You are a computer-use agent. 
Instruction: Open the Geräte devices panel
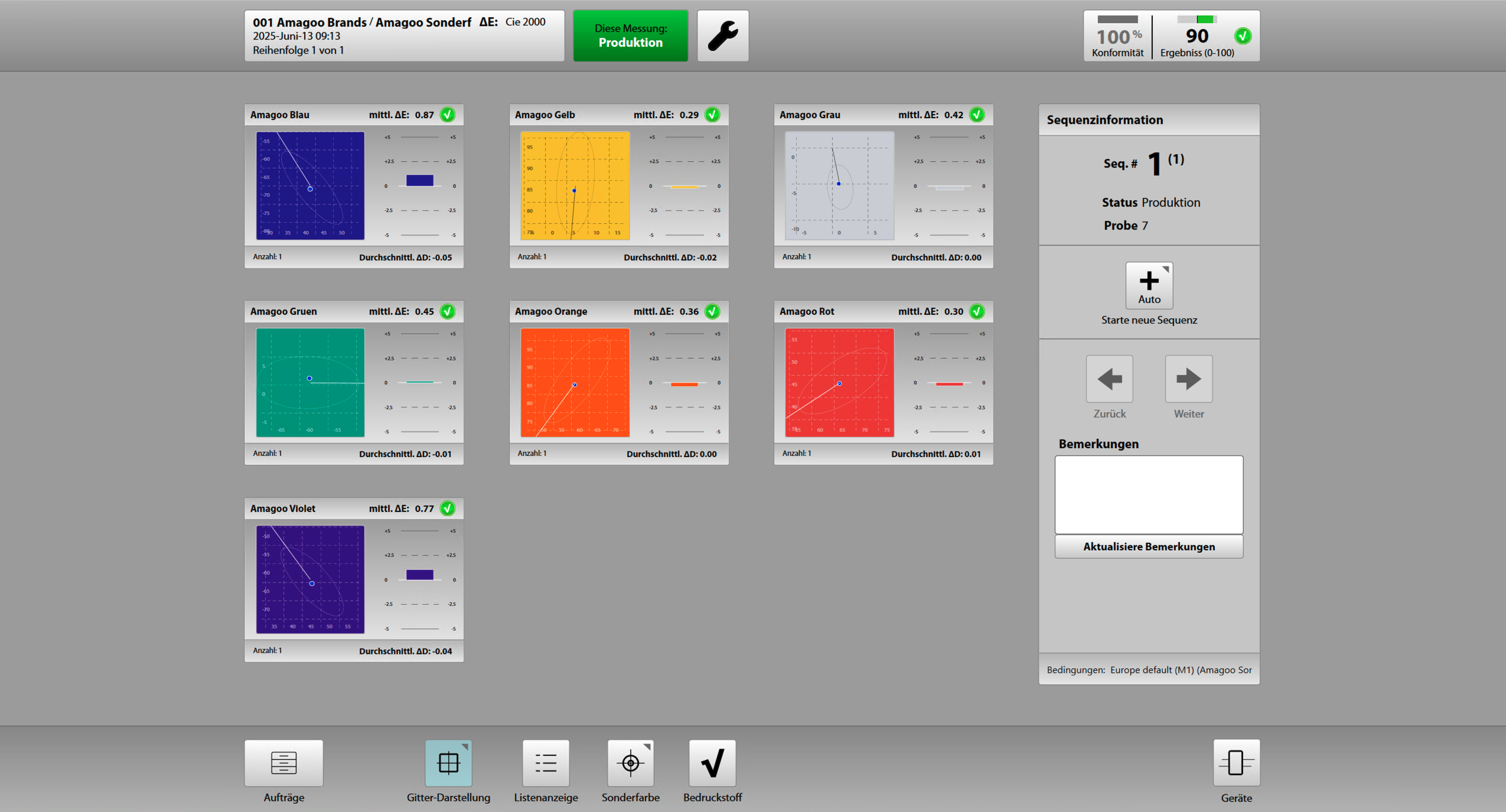click(1236, 762)
